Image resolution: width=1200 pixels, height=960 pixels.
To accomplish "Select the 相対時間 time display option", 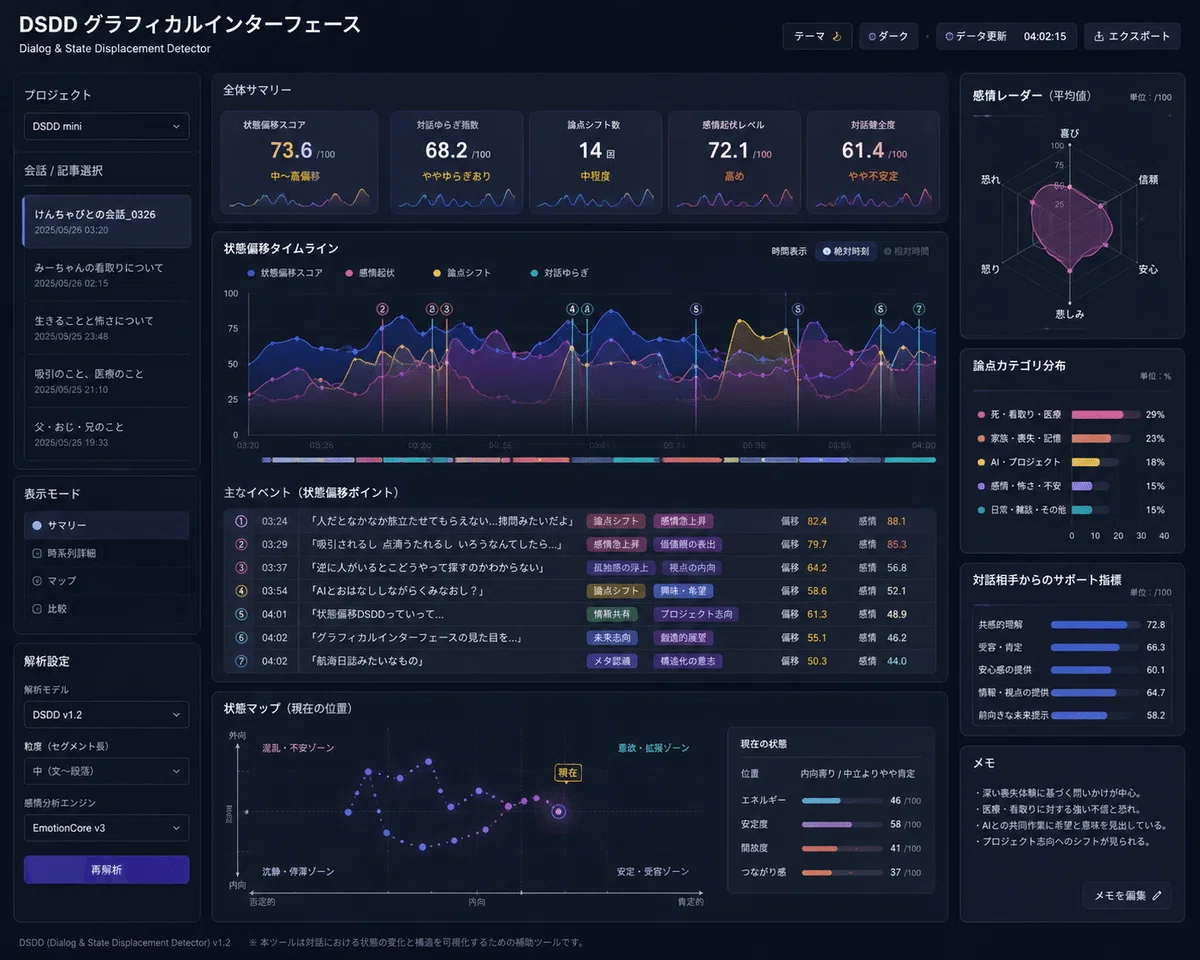I will [x=906, y=252].
